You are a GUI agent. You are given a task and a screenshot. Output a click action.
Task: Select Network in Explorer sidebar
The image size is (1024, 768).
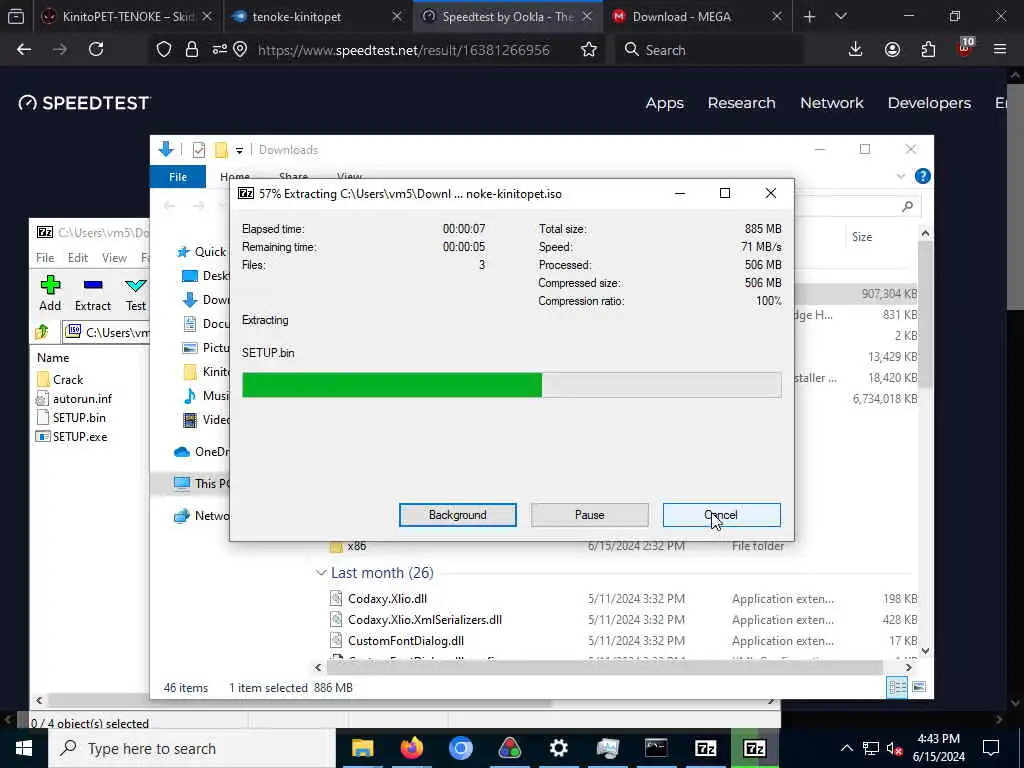pyautogui.click(x=202, y=515)
